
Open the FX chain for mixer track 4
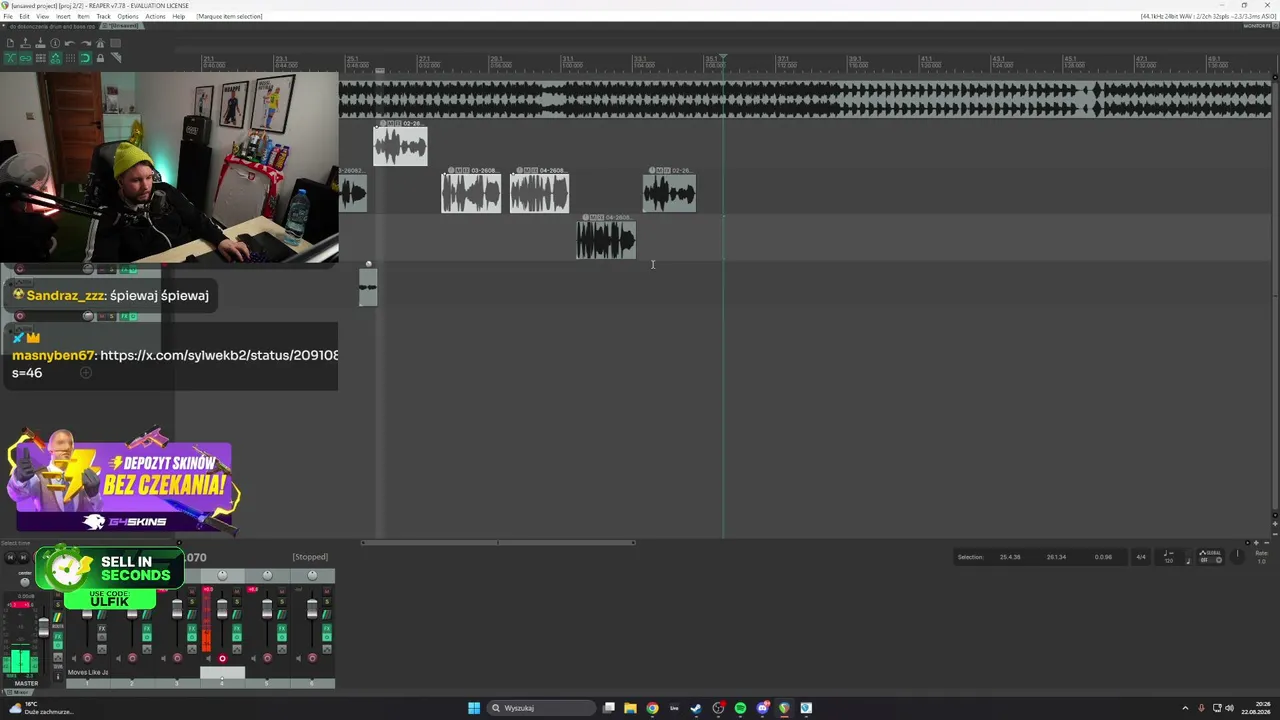237,630
